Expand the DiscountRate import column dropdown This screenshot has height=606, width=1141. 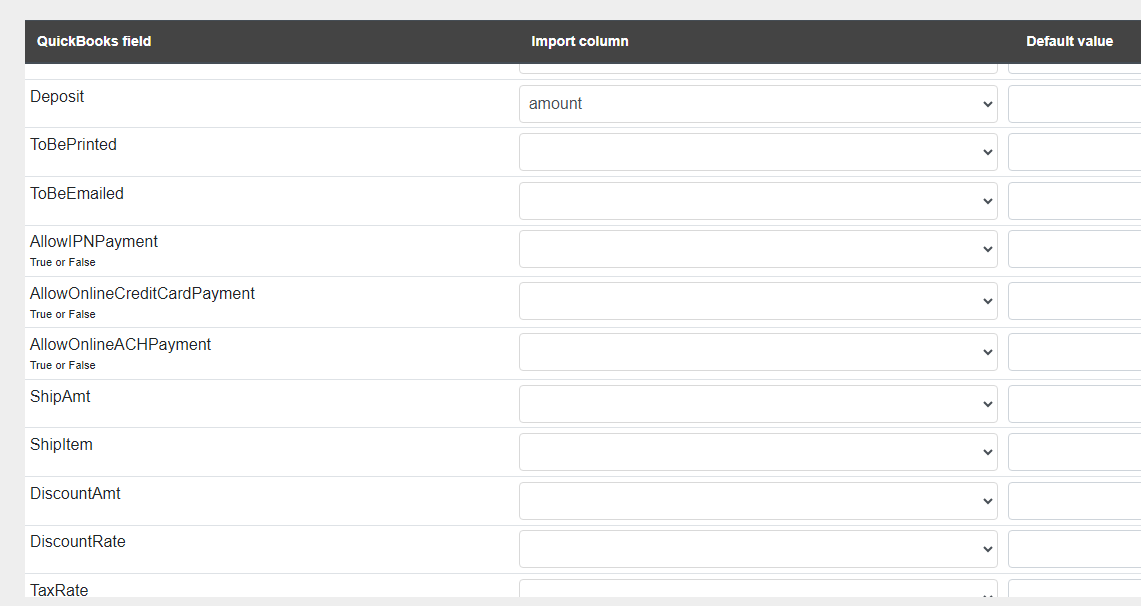[758, 549]
